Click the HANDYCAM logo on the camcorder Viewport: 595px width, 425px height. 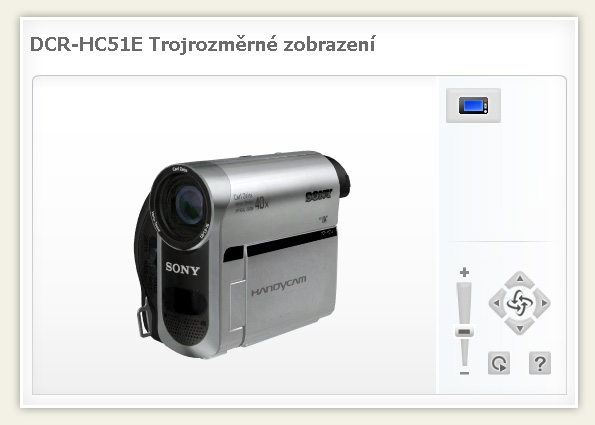coord(279,286)
